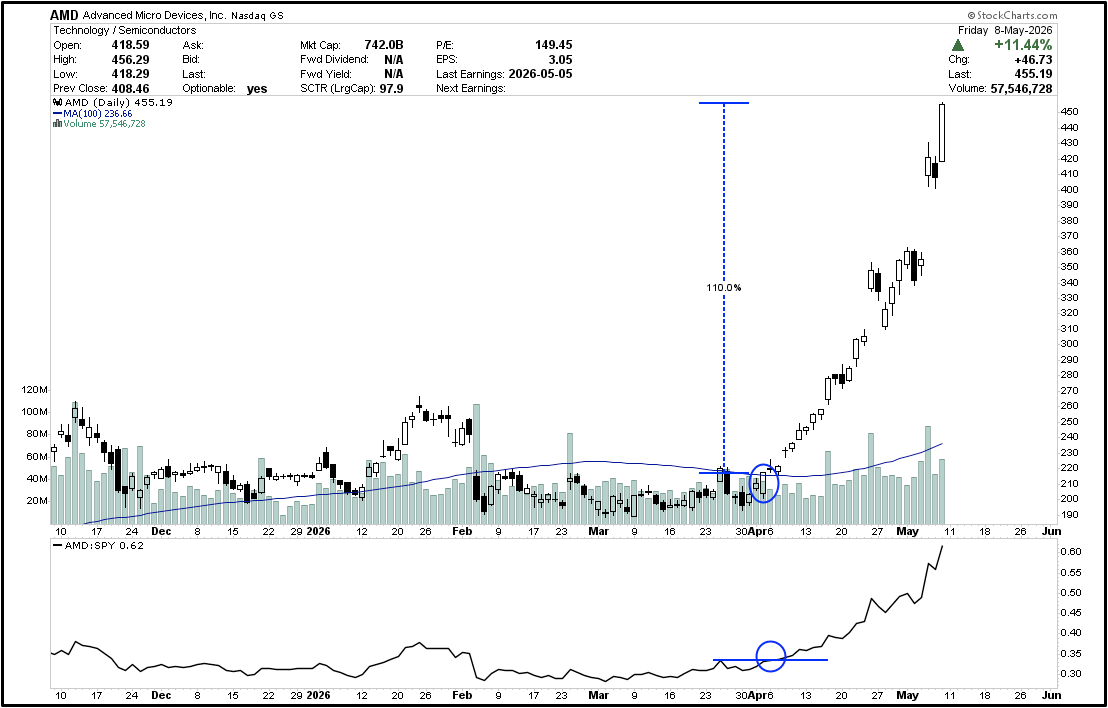Click the Last price 455.19 at top right
Viewport: 1108px width, 708px height.
[1034, 74]
